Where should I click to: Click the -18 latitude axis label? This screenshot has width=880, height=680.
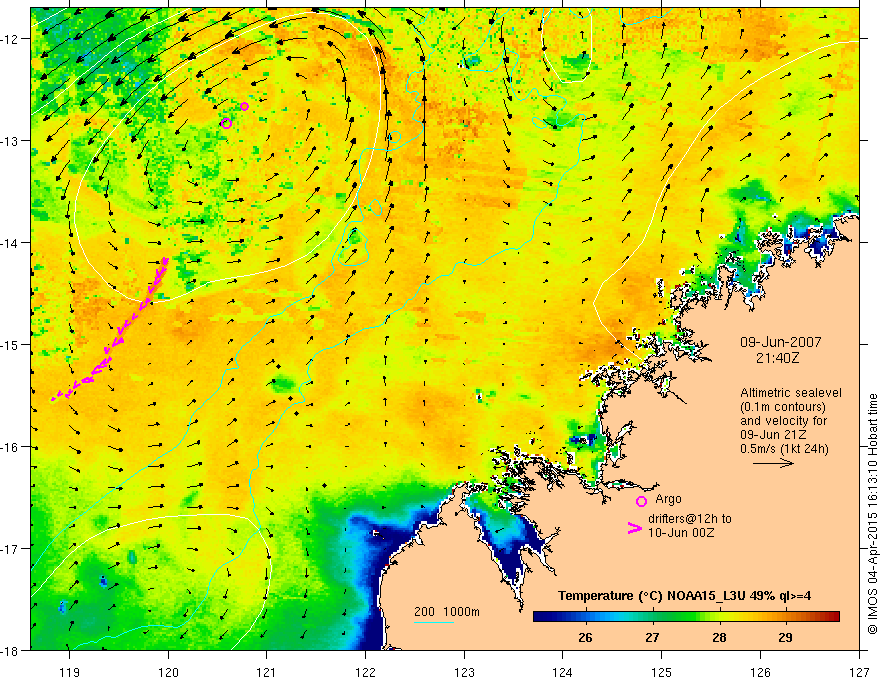click(11, 650)
